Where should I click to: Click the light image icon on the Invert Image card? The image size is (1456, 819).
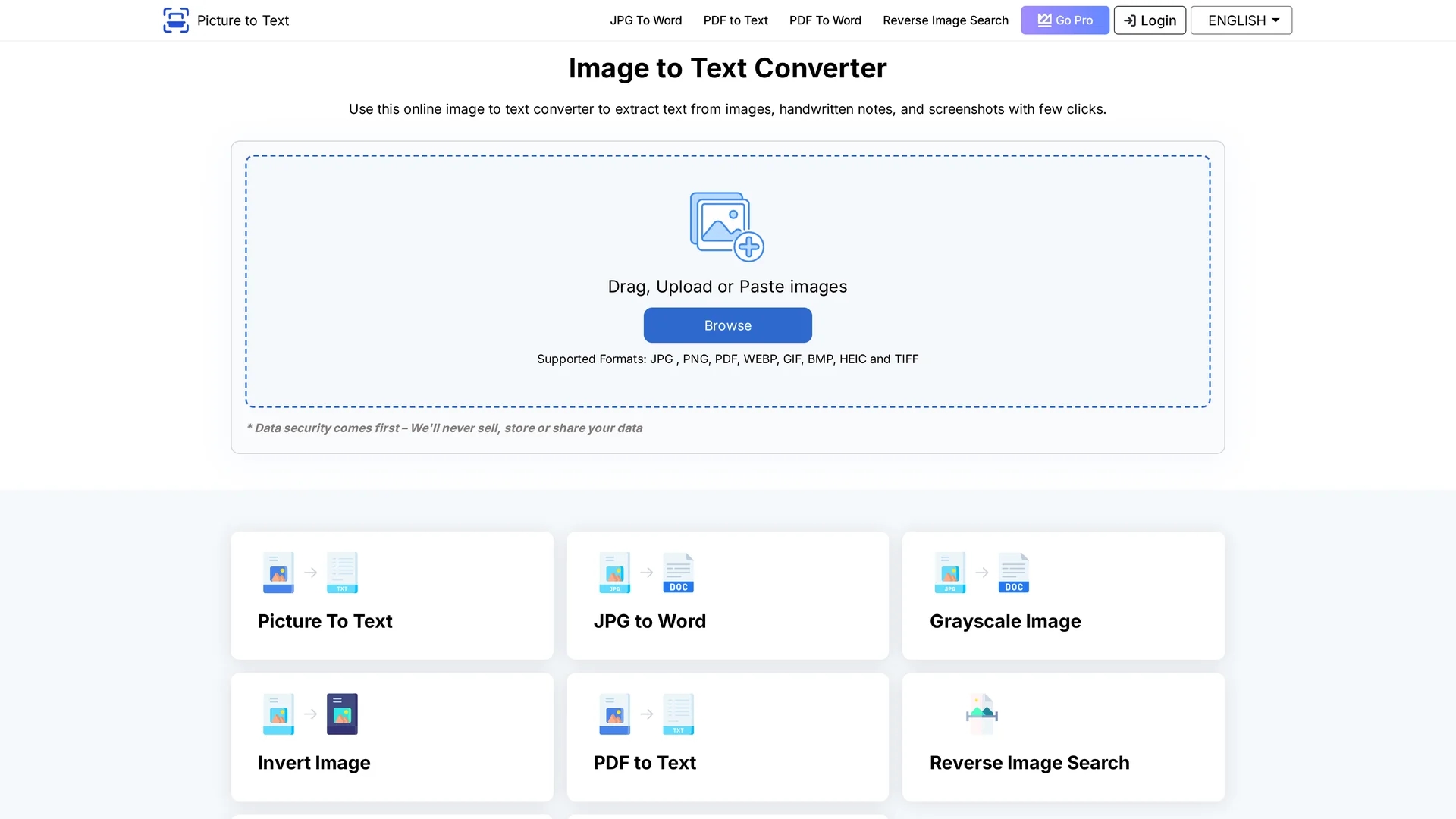click(x=278, y=714)
